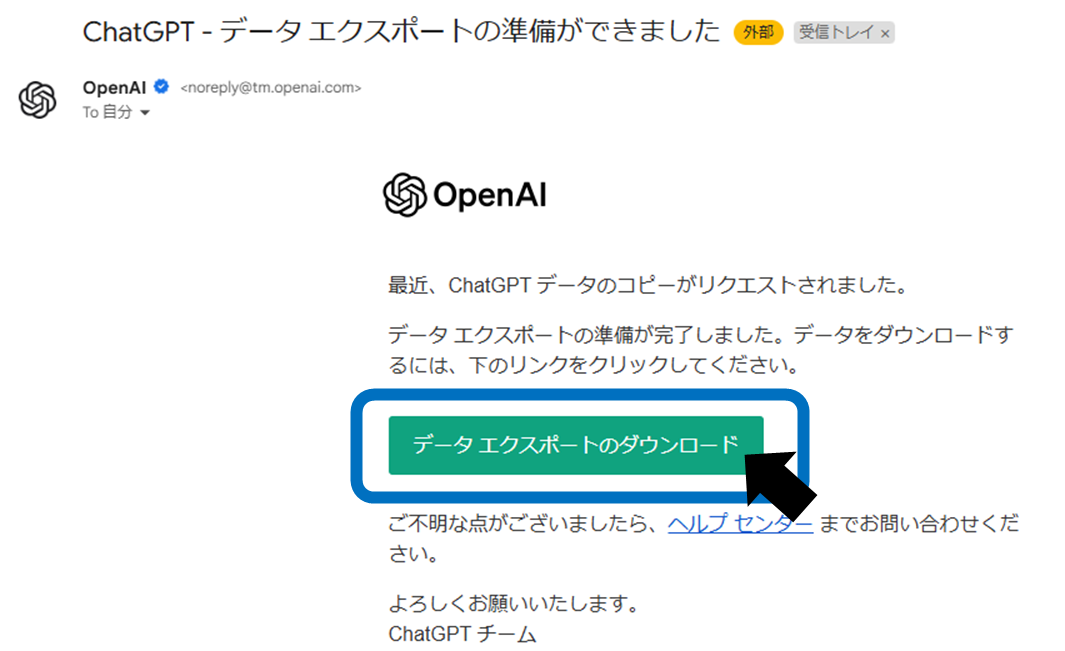Image resolution: width=1065 pixels, height=651 pixels.
Task: Select the 受信トレイ label text
Action: pyautogui.click(x=836, y=32)
